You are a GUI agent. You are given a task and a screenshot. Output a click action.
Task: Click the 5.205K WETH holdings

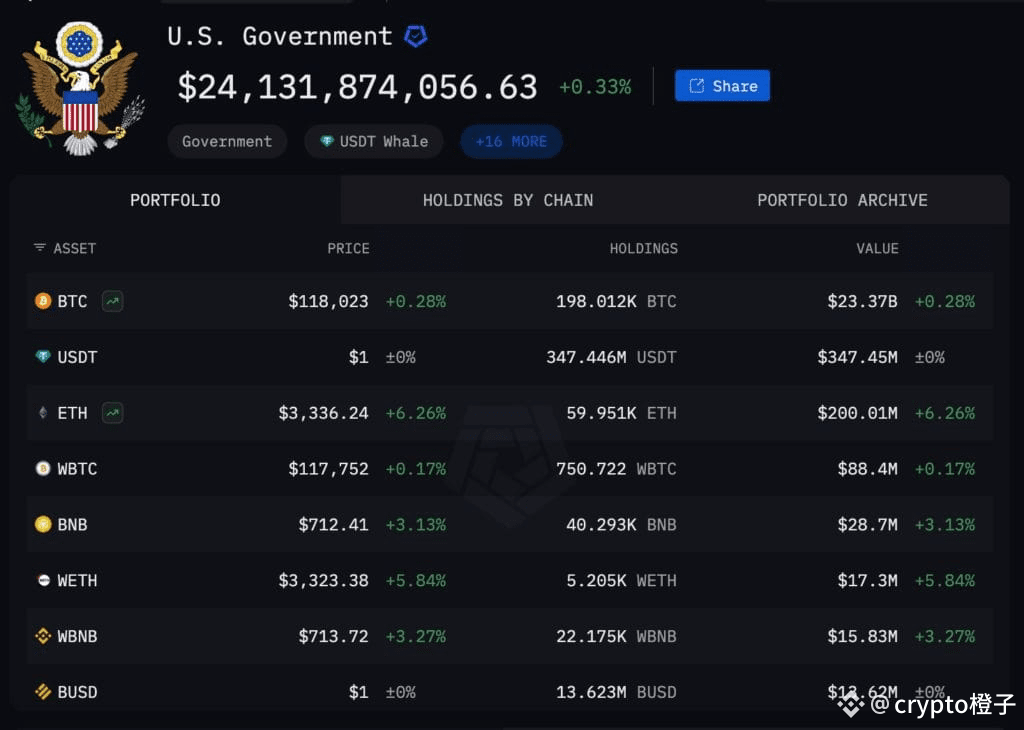click(x=621, y=580)
